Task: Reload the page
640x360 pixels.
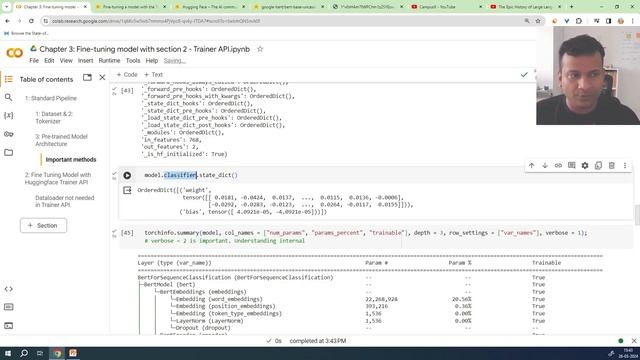Action: coord(31,21)
